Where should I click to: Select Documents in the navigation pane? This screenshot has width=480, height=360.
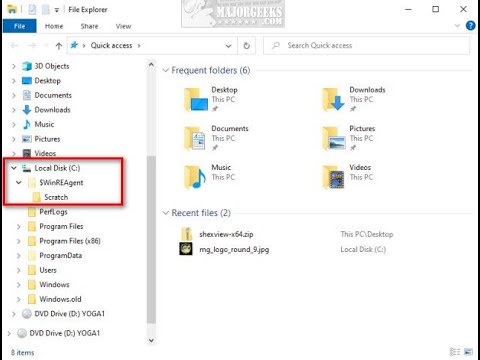click(x=53, y=95)
